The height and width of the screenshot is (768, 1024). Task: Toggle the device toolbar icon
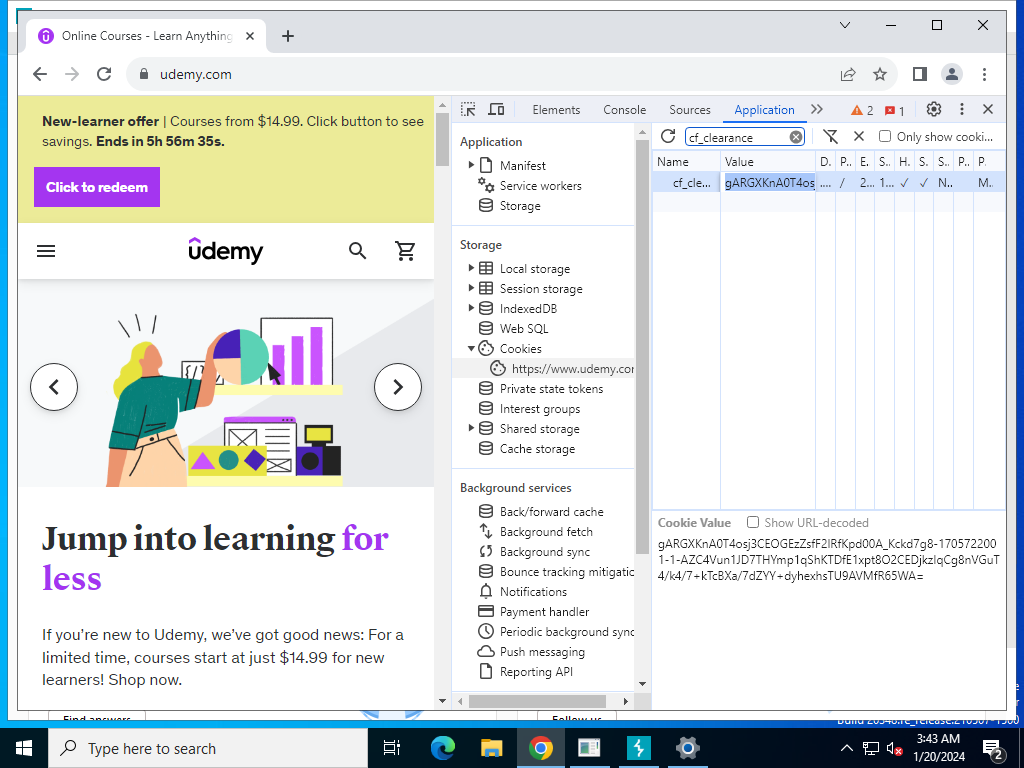(x=496, y=109)
